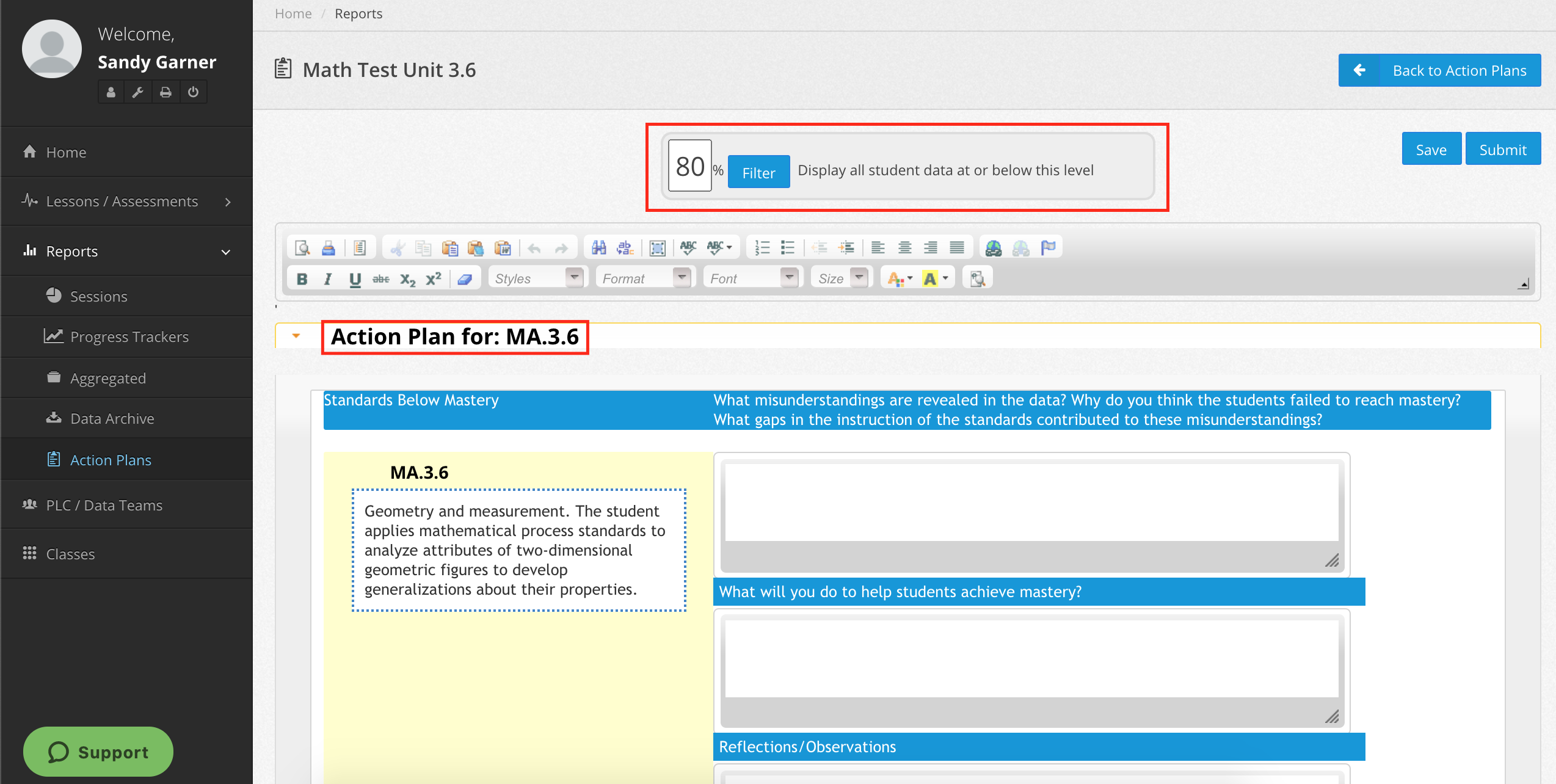Click the Filter button
The width and height of the screenshot is (1556, 784).
tap(758, 173)
